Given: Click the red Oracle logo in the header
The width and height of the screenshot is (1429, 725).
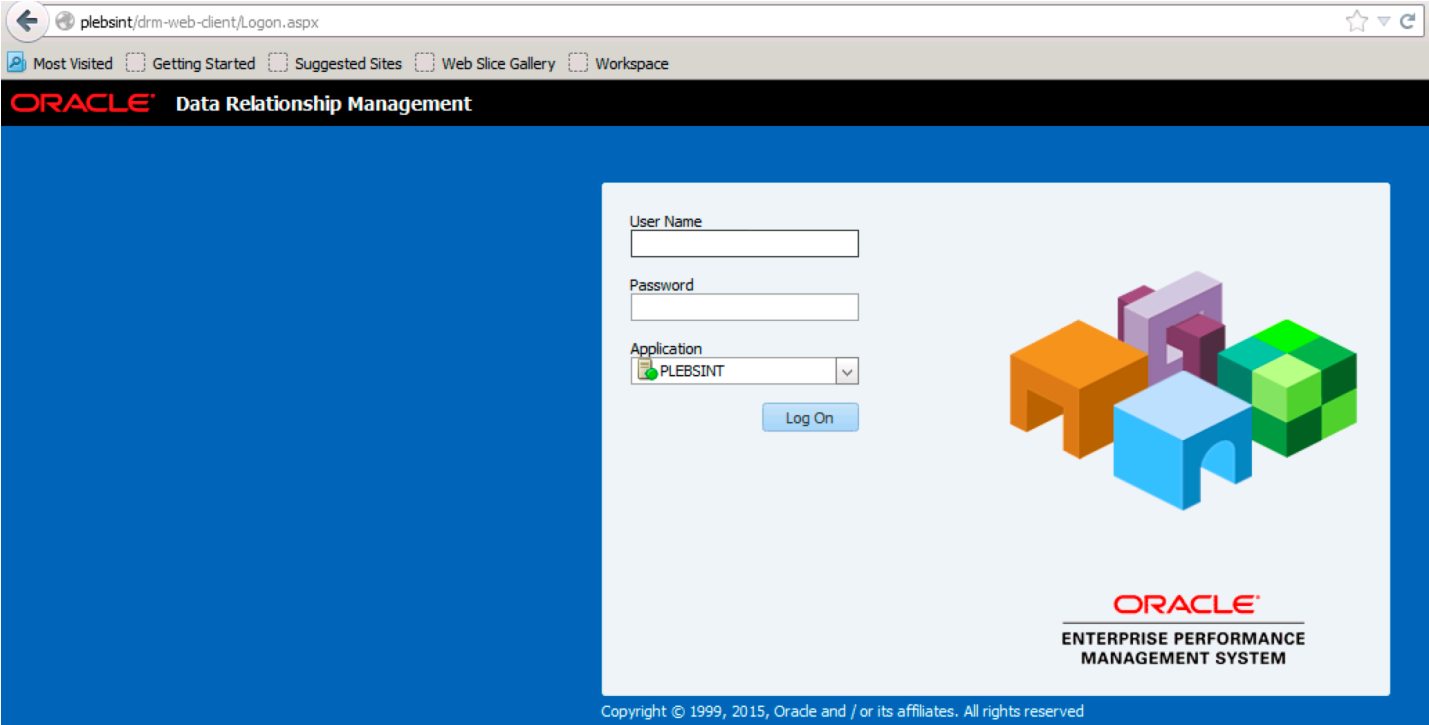Looking at the screenshot, I should point(83,103).
